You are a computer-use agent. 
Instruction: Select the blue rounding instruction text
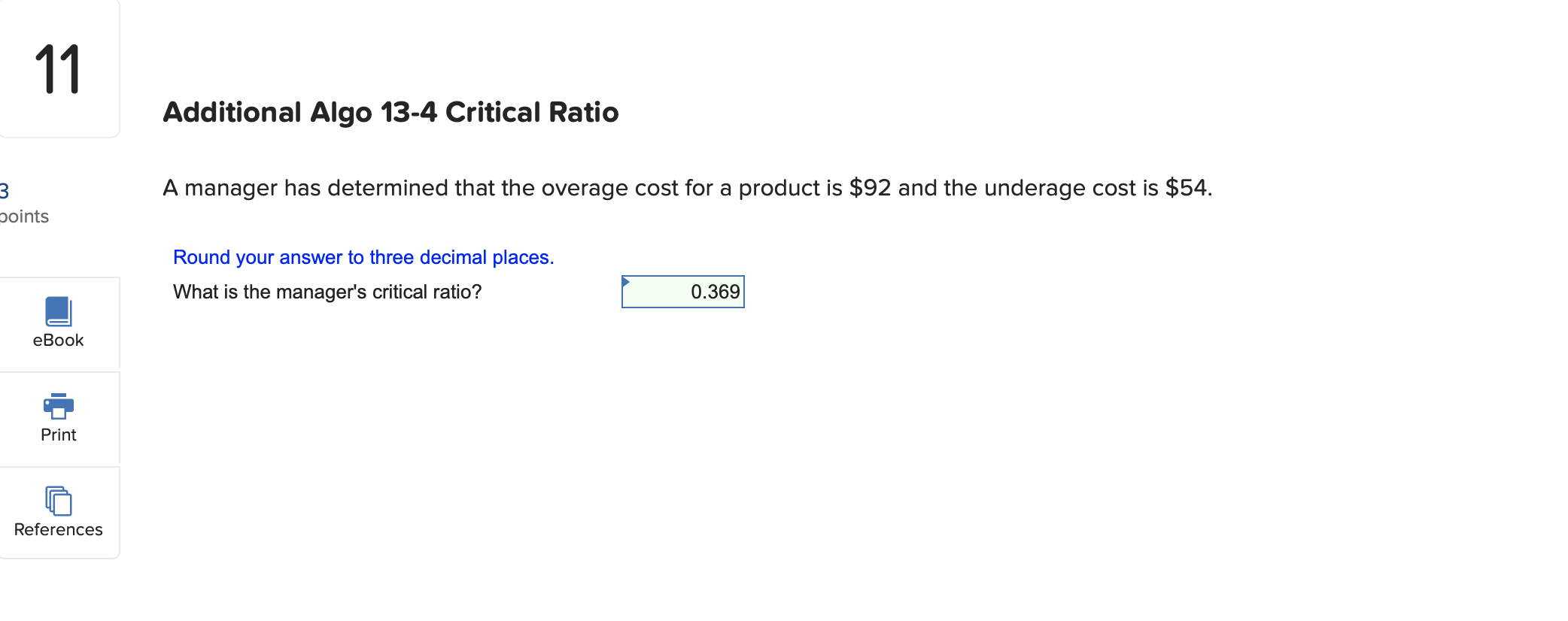[x=363, y=256]
